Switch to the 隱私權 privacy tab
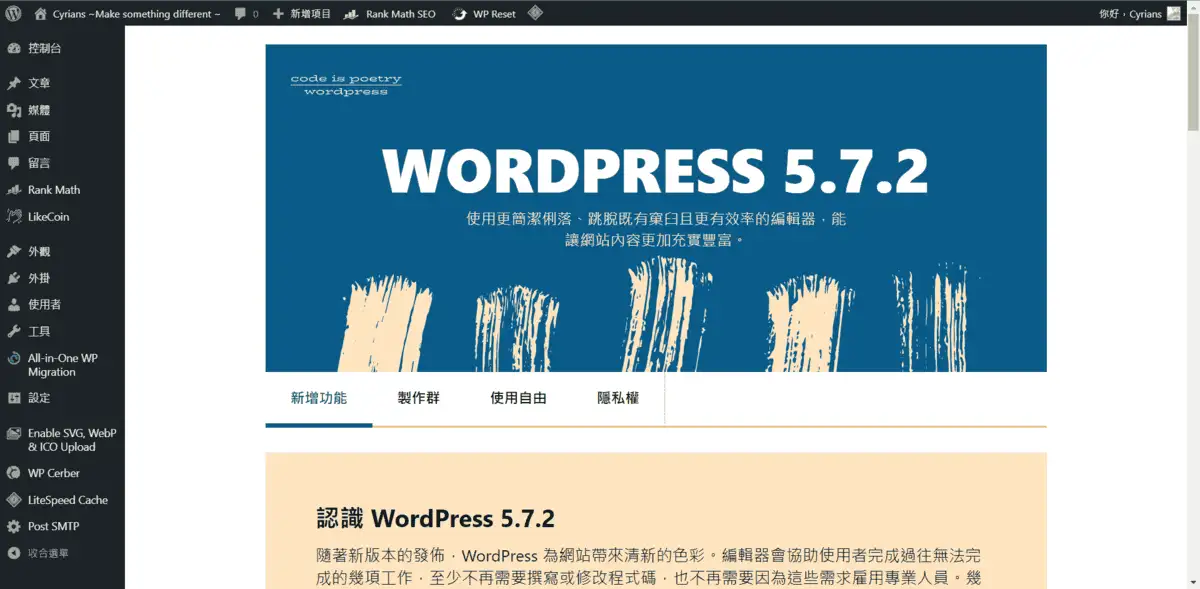Viewport: 1200px width, 589px height. click(617, 398)
